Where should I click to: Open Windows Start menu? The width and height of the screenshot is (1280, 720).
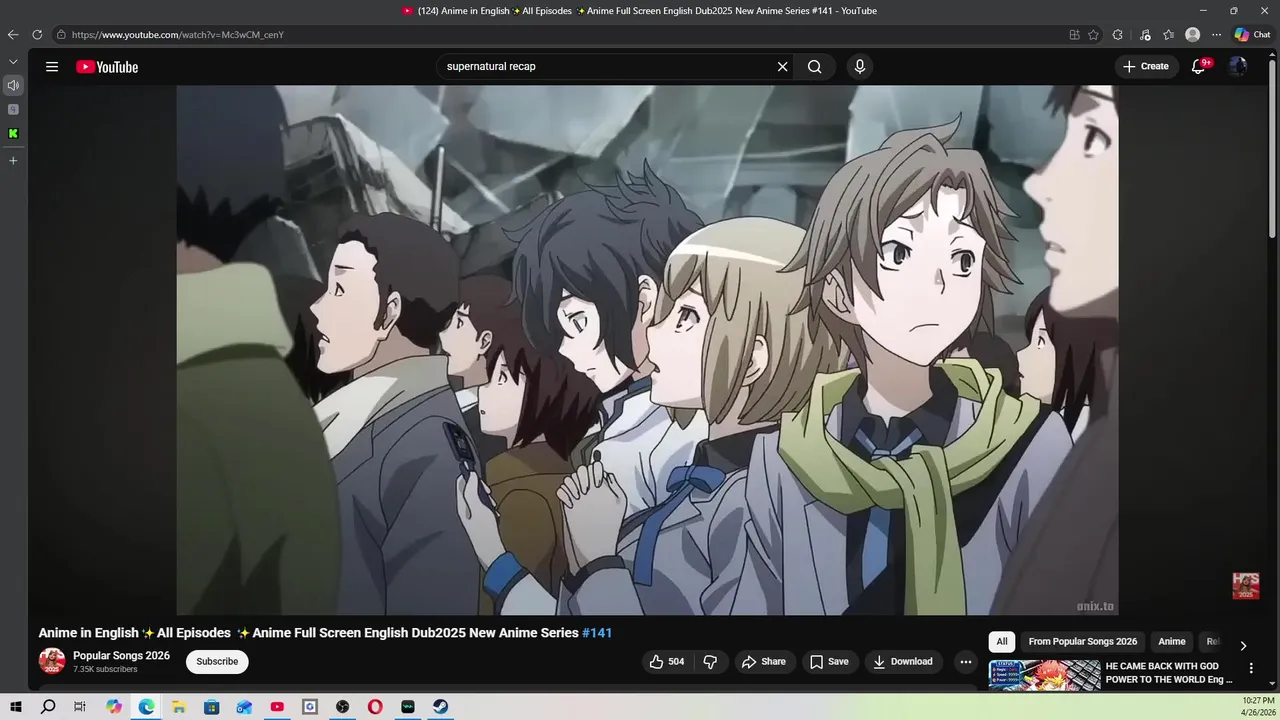[16, 707]
